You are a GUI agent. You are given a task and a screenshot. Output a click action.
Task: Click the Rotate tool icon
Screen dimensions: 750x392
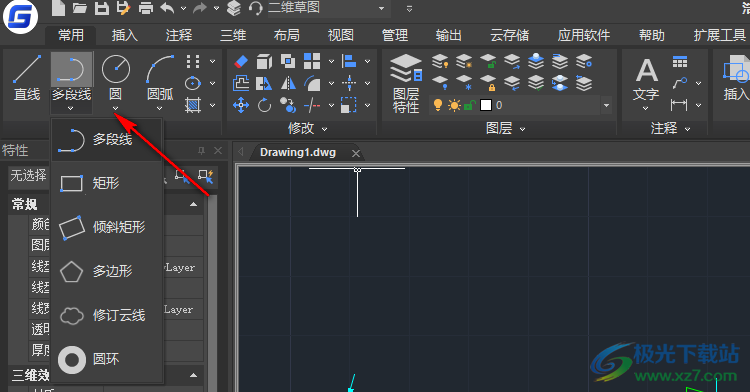[264, 105]
